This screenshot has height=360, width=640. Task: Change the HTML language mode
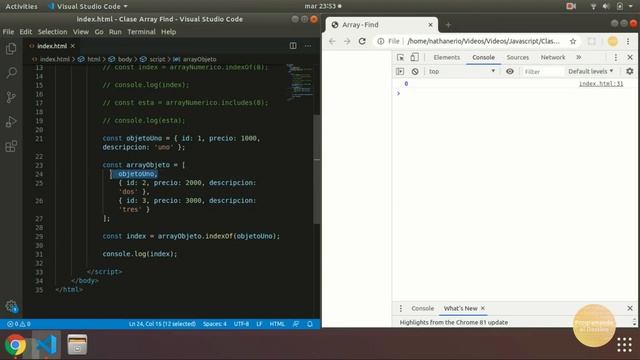pyautogui.click(x=277, y=324)
